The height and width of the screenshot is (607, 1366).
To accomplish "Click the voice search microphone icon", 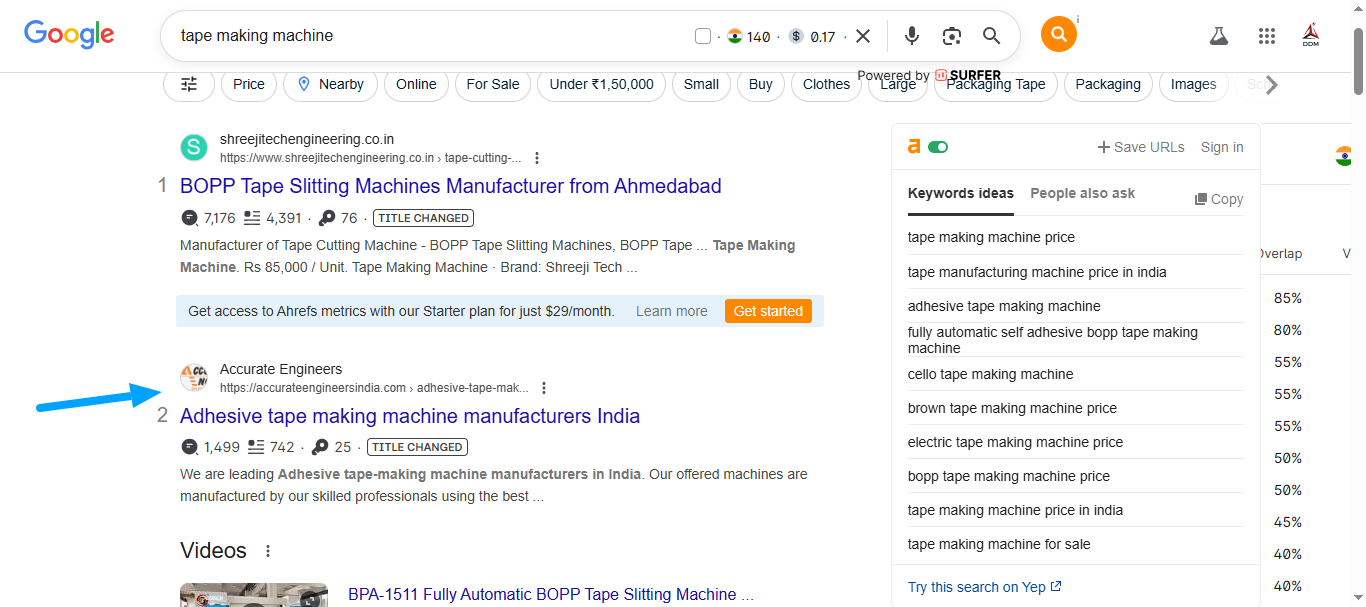I will pos(911,36).
